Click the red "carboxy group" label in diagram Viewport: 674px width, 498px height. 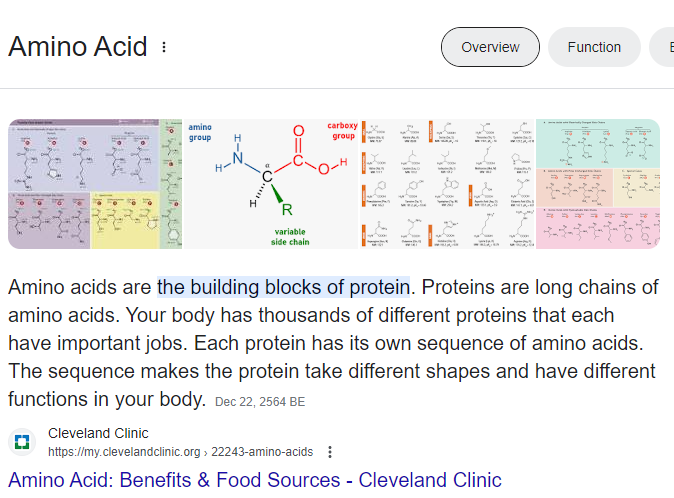pyautogui.click(x=342, y=131)
